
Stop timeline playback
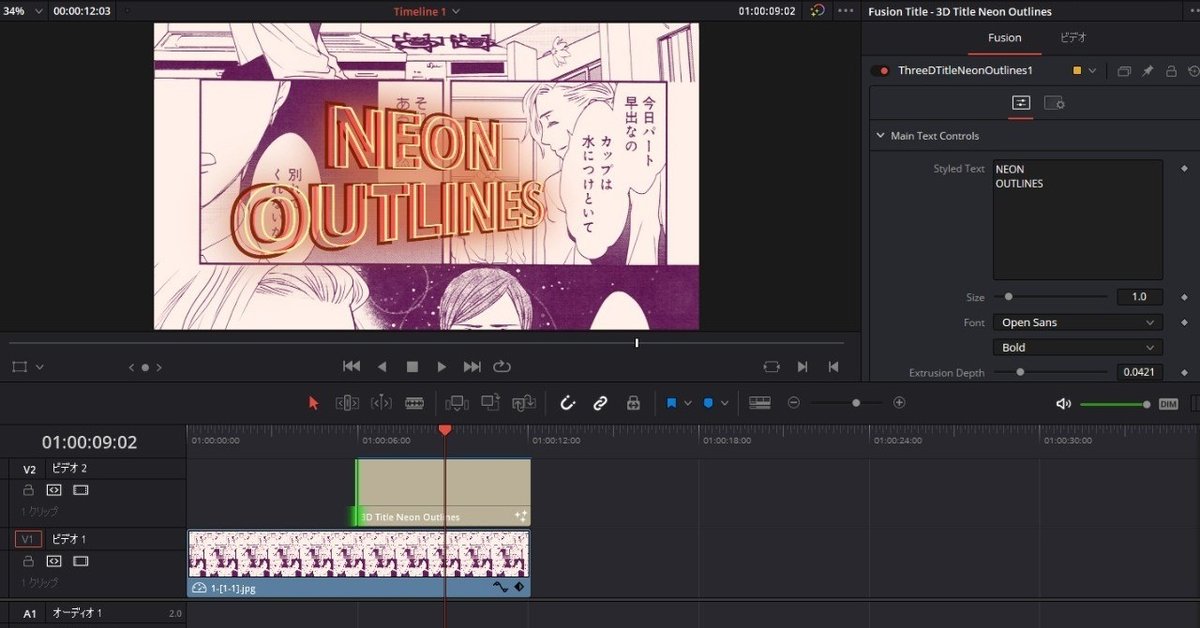point(412,367)
